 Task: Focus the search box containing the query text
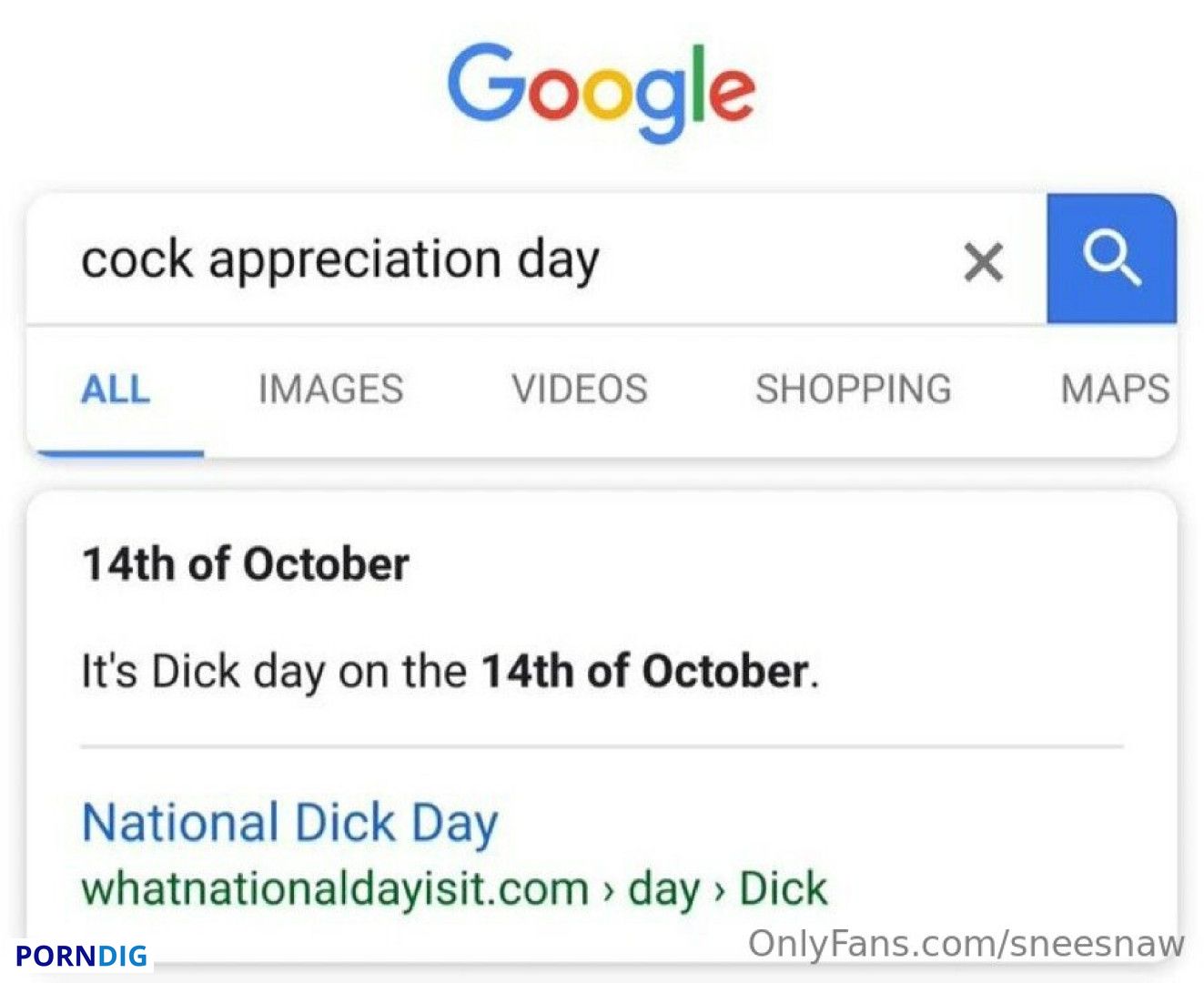[x=537, y=259]
